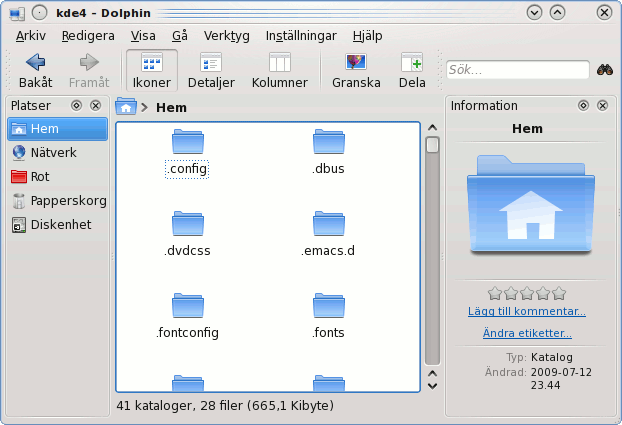Select Nätverk in the places sidebar

coord(53,152)
